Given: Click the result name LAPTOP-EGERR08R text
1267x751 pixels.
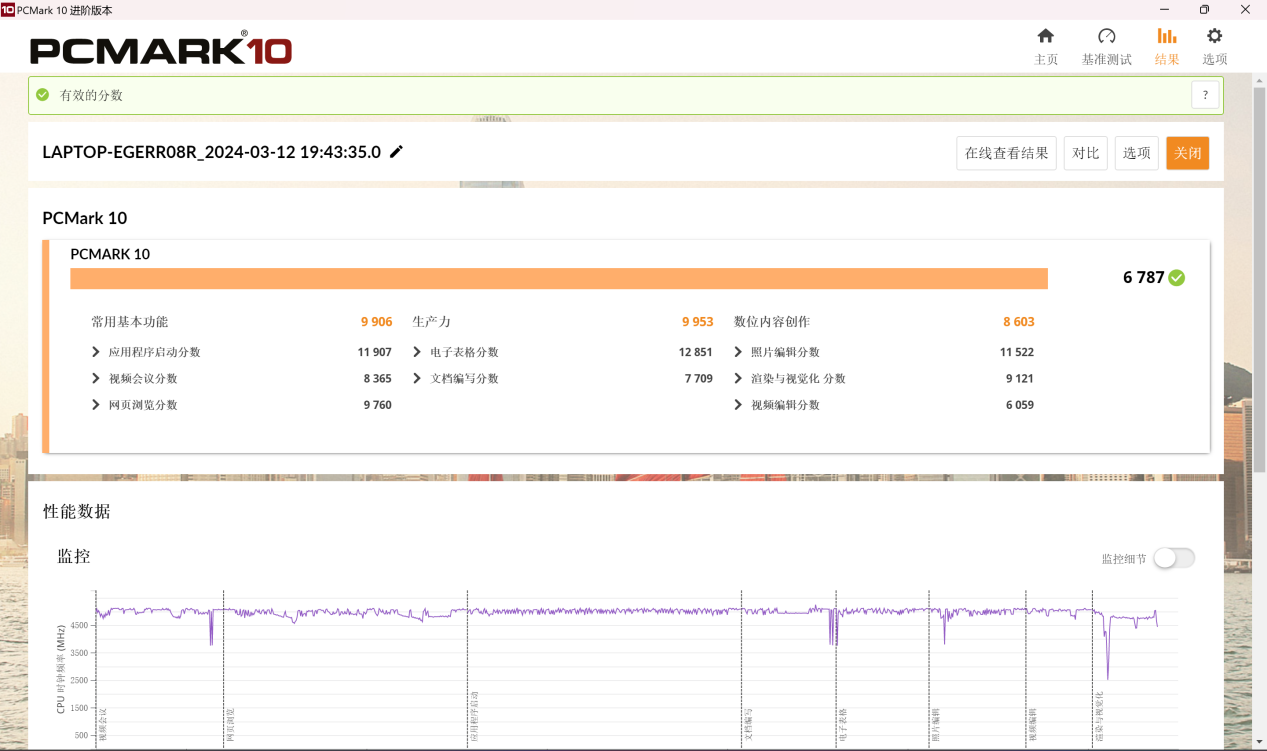Looking at the screenshot, I should click(212, 152).
